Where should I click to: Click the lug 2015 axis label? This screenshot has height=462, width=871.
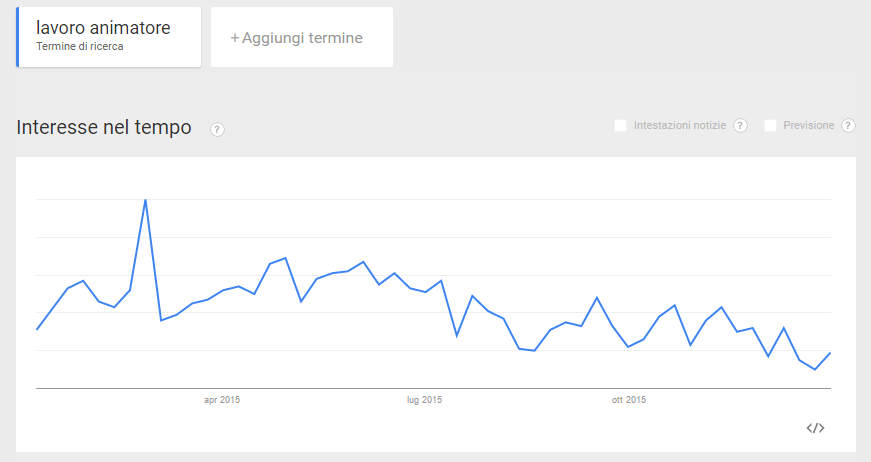(x=424, y=400)
